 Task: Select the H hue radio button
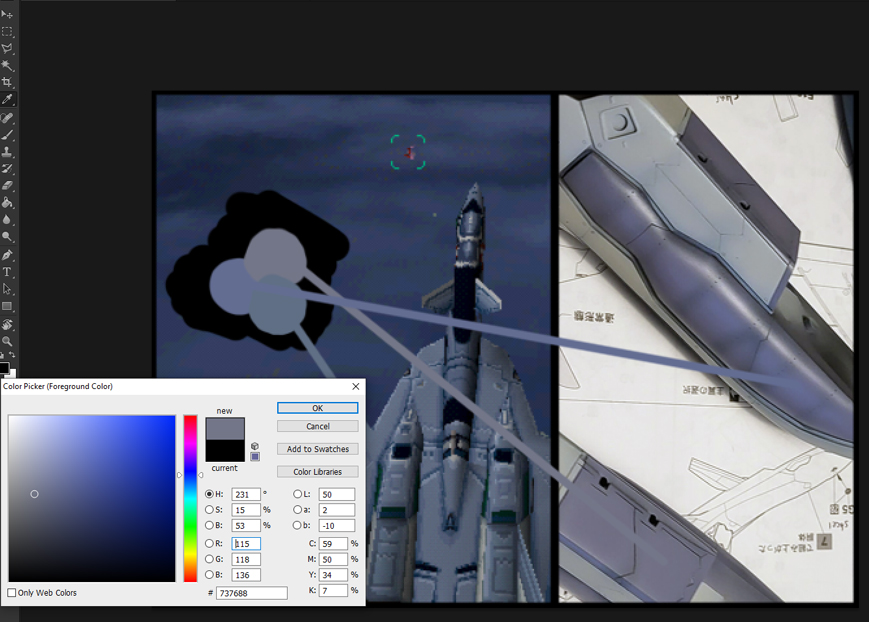(x=209, y=494)
